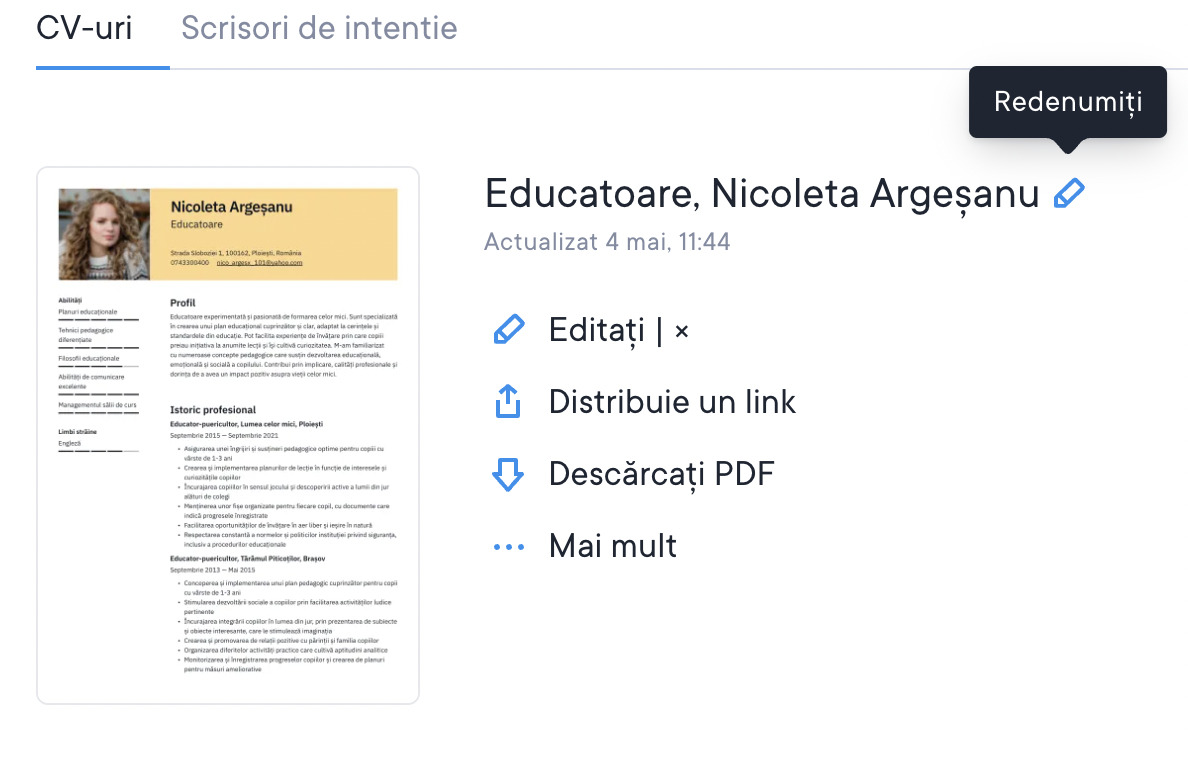Select the Distribuie un link option
The image size is (1188, 758).
pyautogui.click(x=672, y=402)
